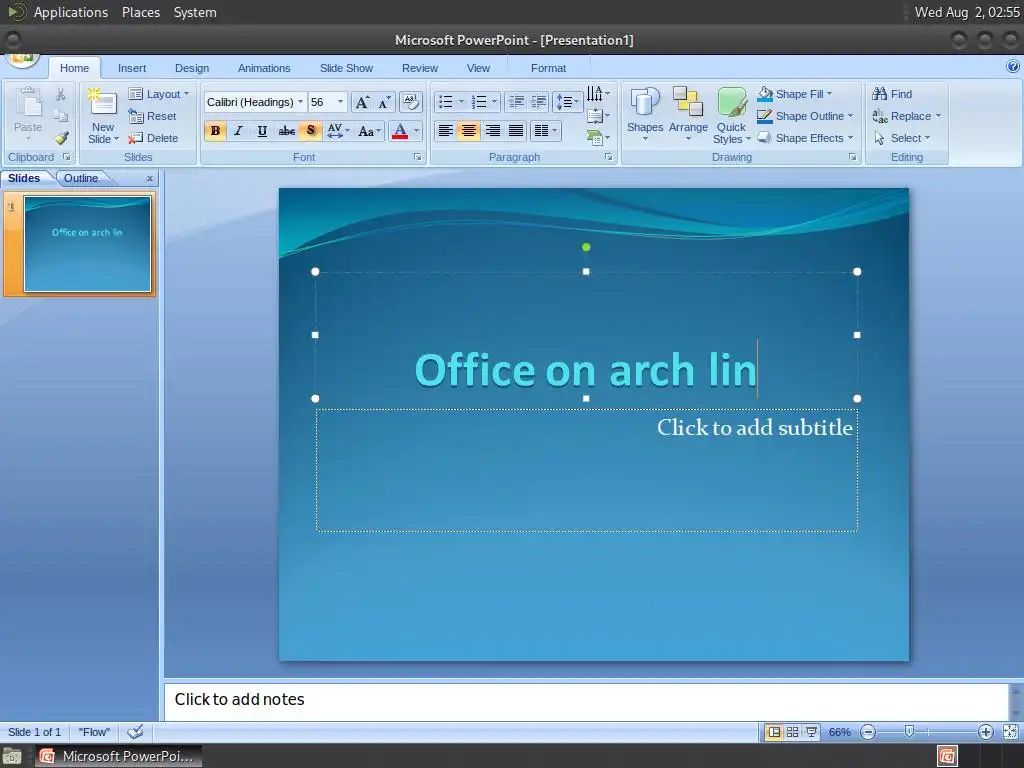Select the Format Painter brush
Viewport: 1024px width, 768px height.
click(x=61, y=138)
